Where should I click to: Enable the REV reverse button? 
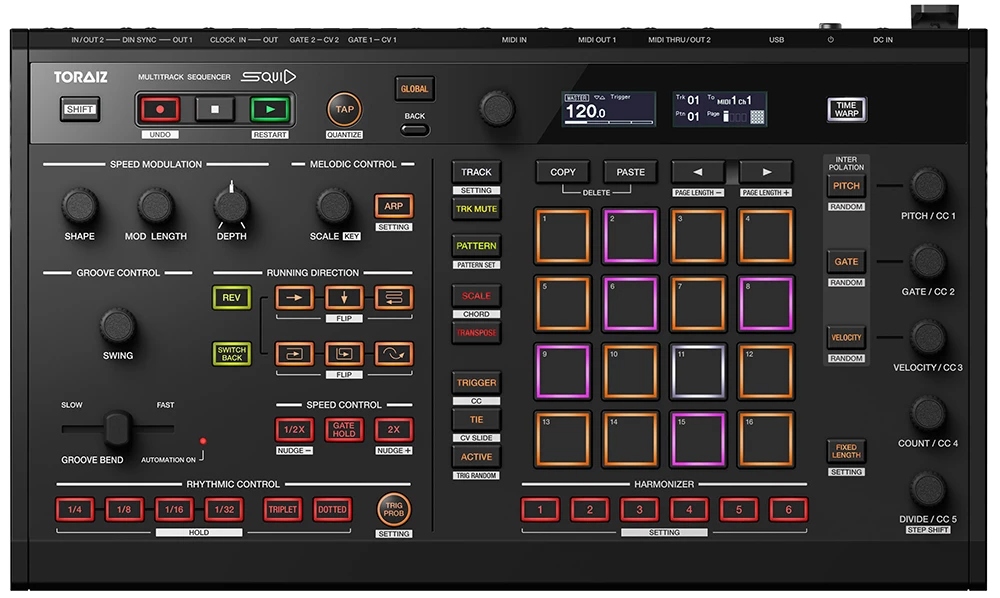click(231, 297)
